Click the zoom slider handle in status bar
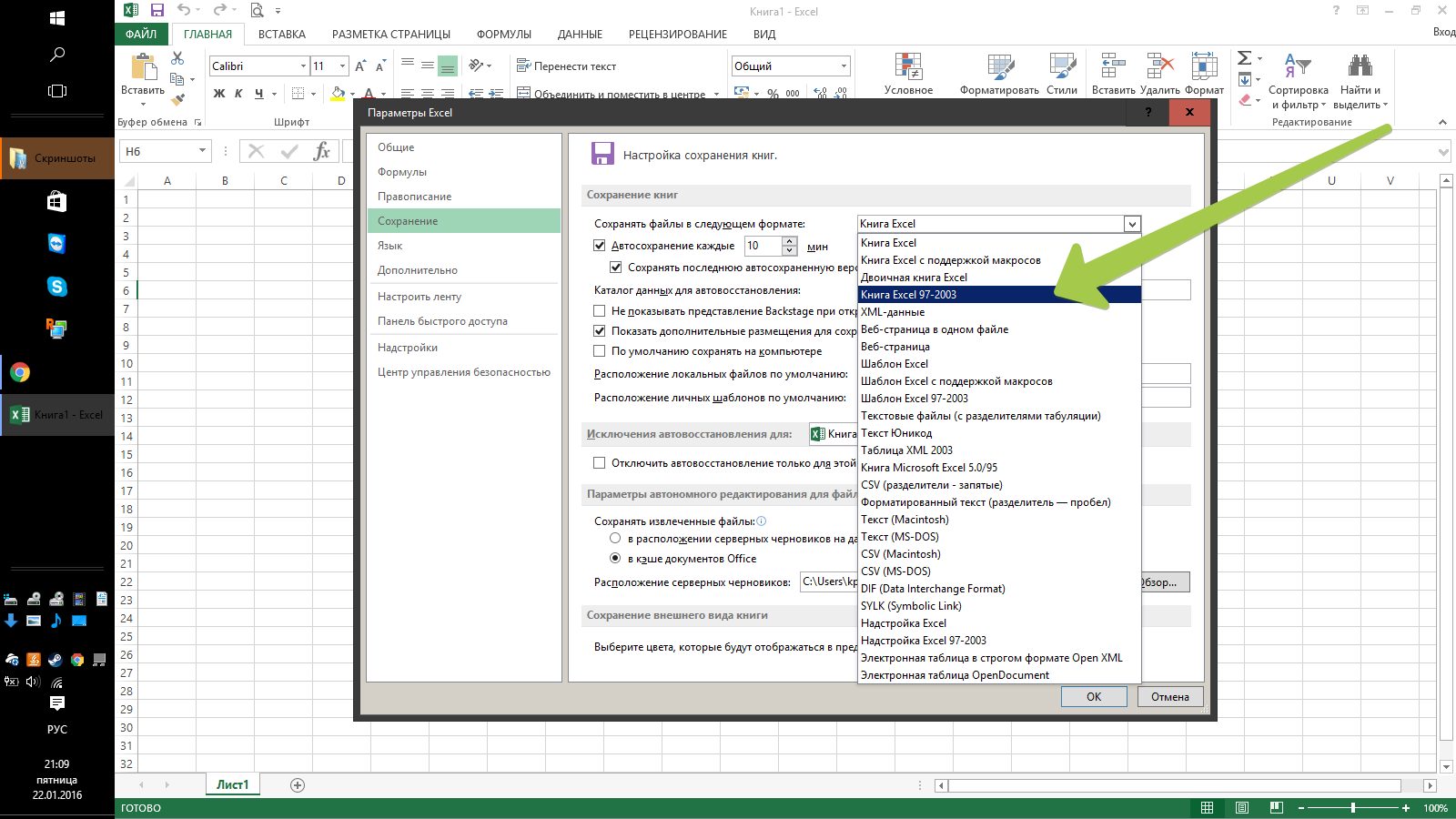The image size is (1456, 819). (1353, 808)
